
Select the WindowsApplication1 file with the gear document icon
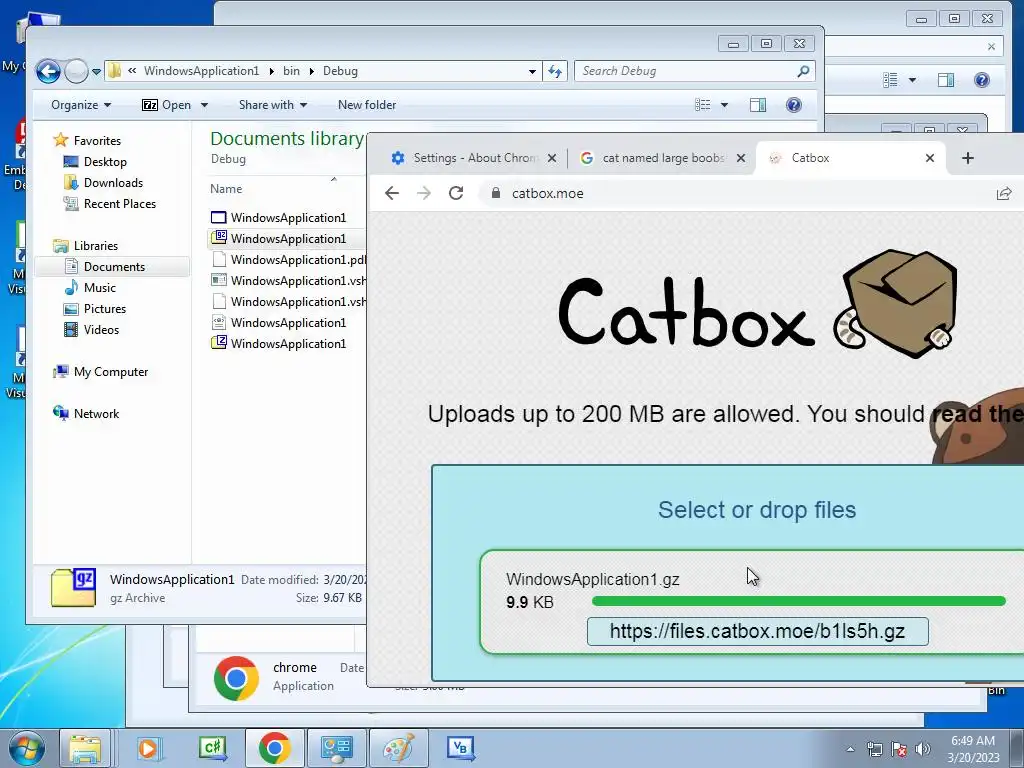click(x=287, y=323)
